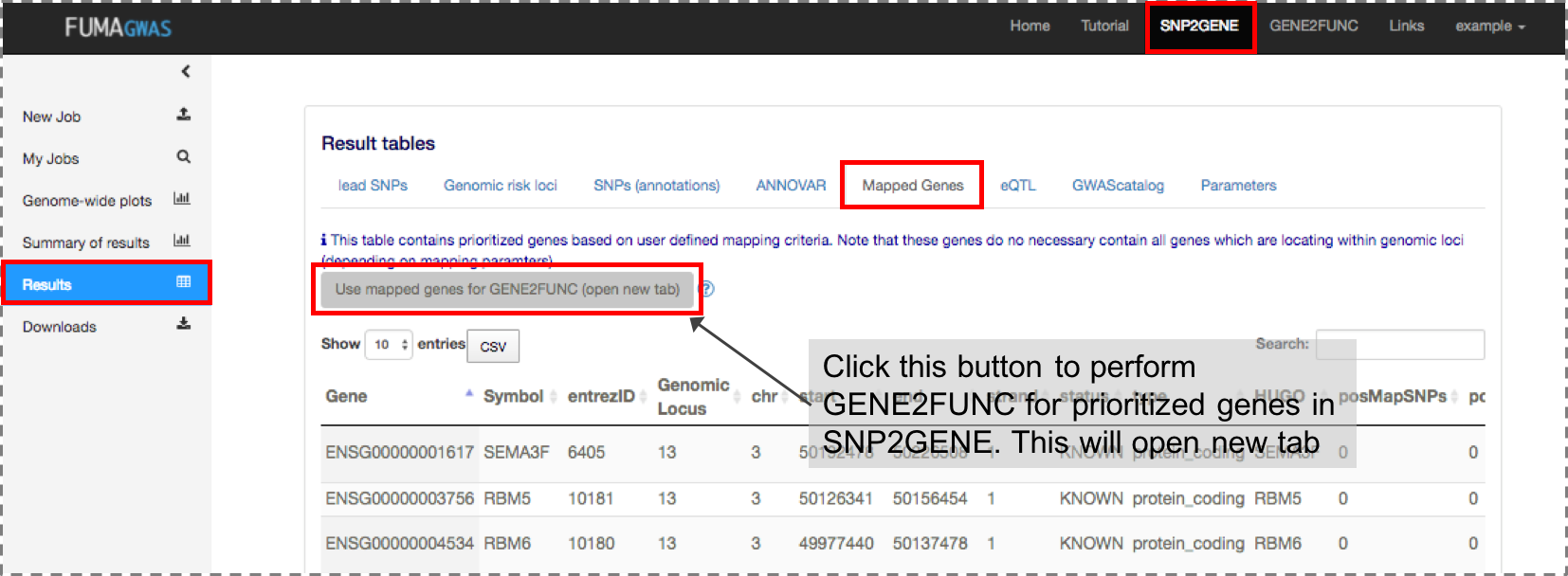Click the RBM6 symbol cell
The width and height of the screenshot is (1568, 576).
(x=507, y=544)
